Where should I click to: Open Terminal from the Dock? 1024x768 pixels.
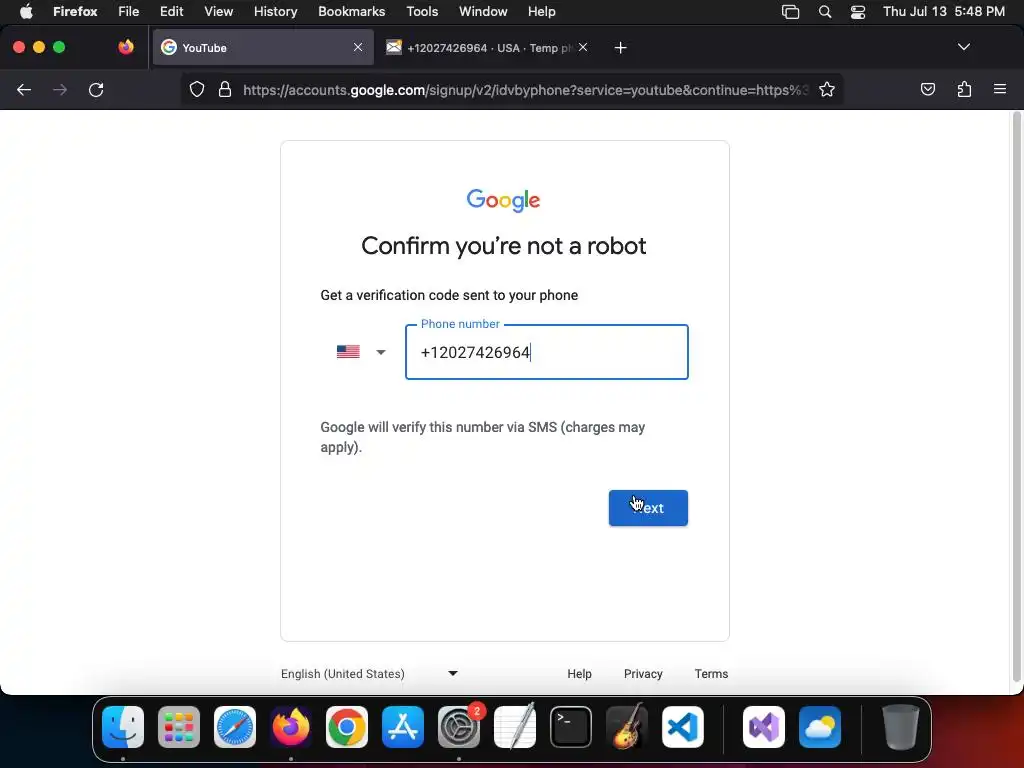coord(571,727)
